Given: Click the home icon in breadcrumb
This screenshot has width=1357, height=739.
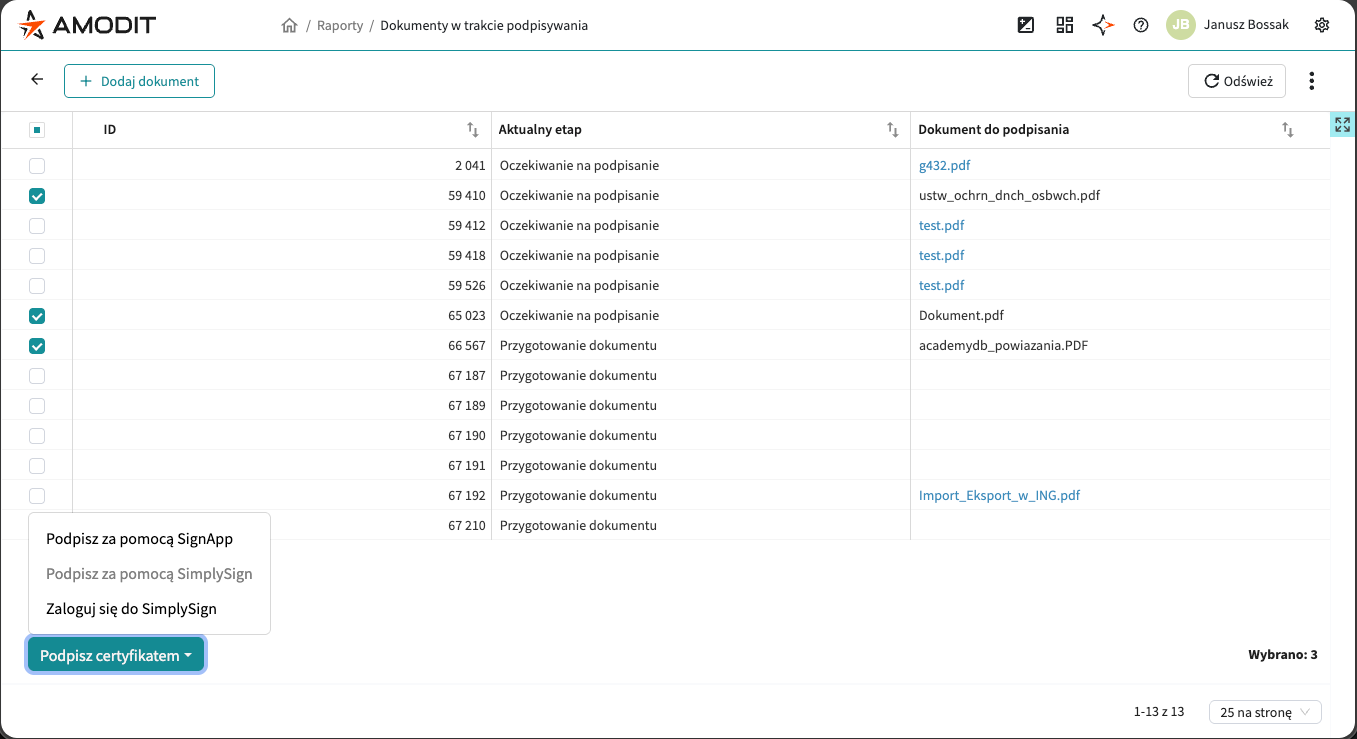Looking at the screenshot, I should click(x=289, y=26).
